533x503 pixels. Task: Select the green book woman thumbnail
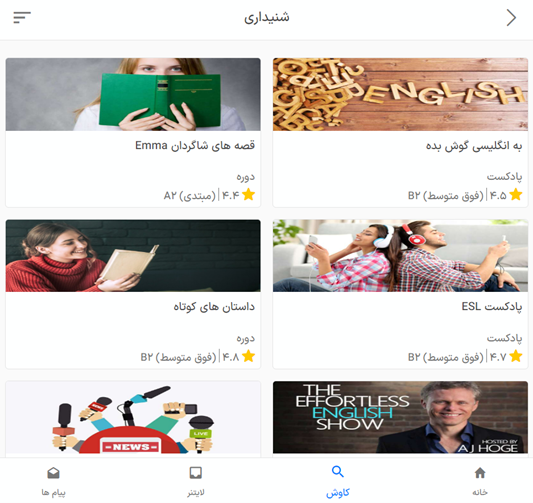(133, 94)
